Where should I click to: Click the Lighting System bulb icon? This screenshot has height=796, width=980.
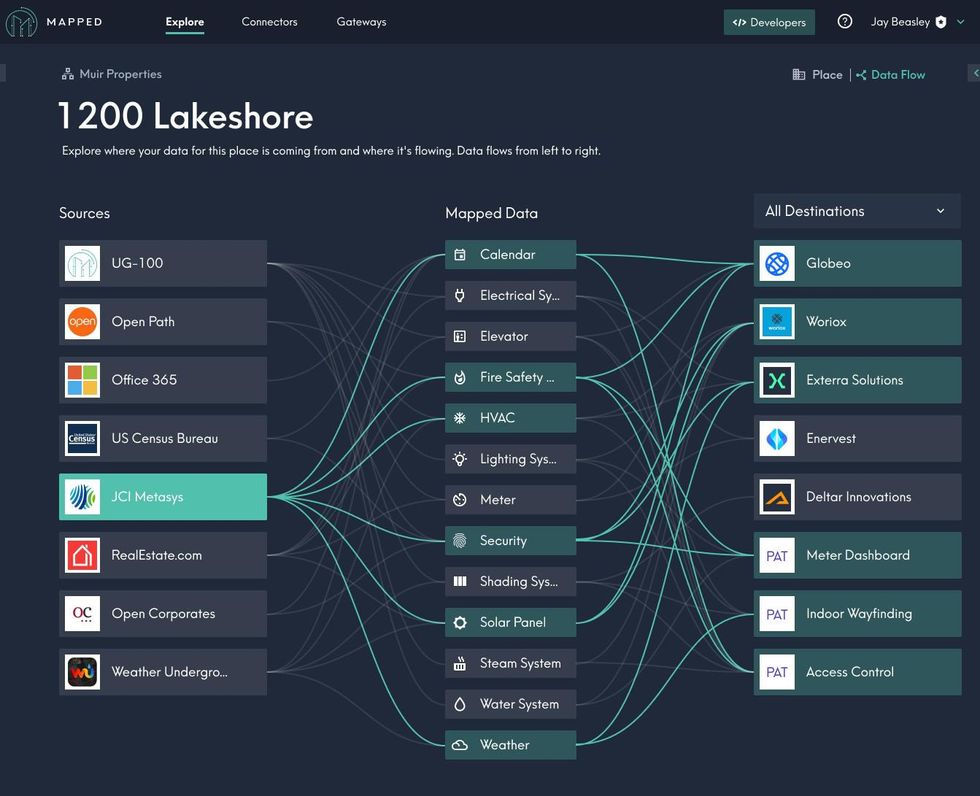[x=460, y=459]
